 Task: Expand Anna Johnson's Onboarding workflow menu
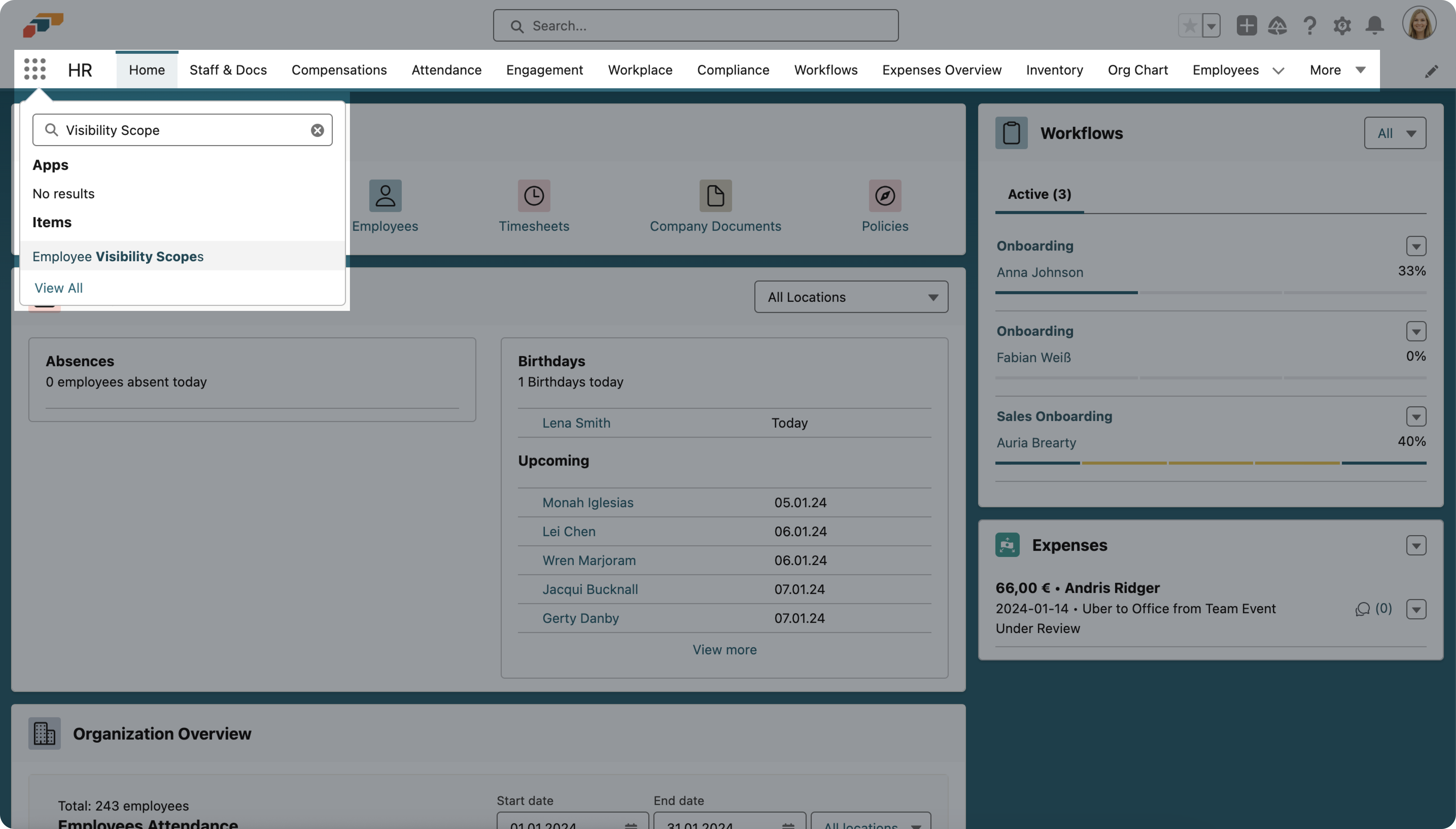click(1416, 246)
